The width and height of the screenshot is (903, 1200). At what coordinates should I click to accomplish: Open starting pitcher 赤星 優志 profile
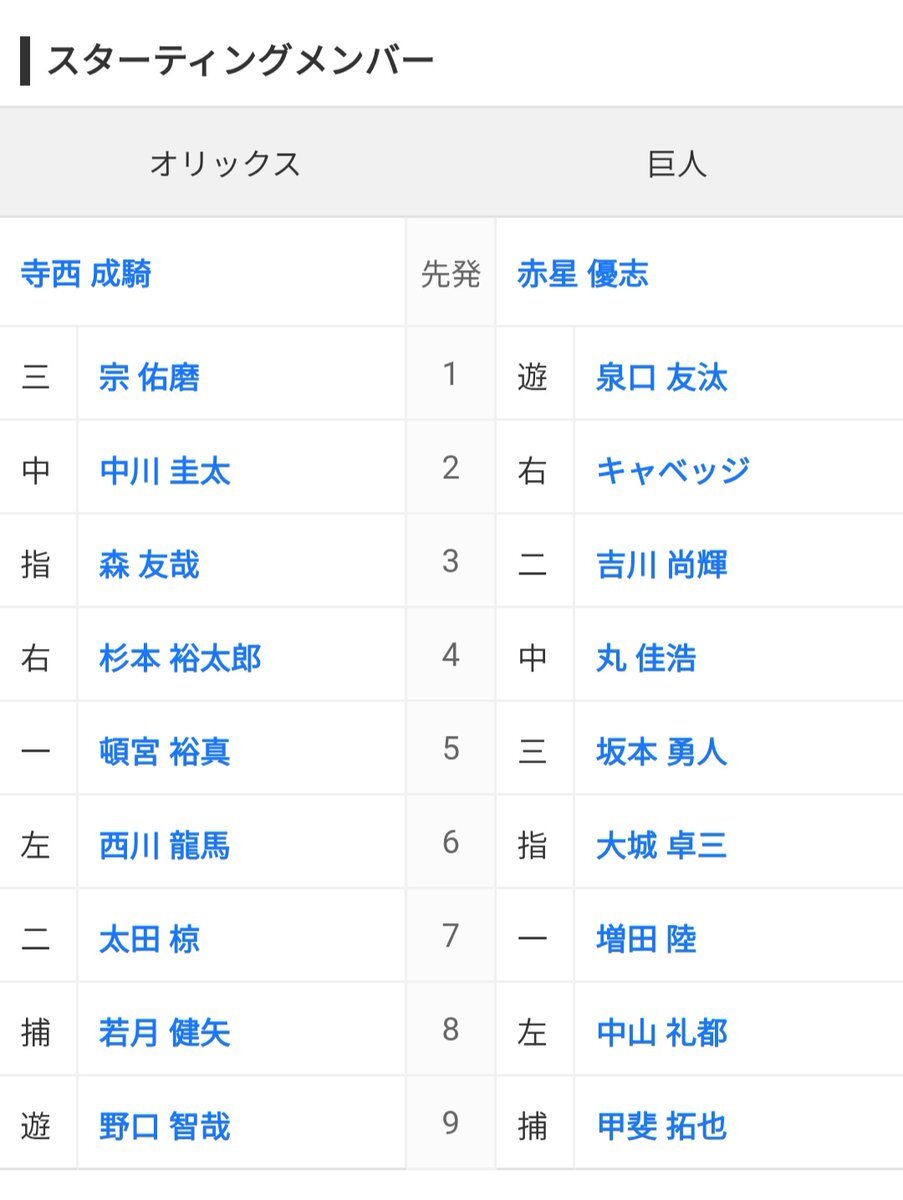pyautogui.click(x=583, y=273)
